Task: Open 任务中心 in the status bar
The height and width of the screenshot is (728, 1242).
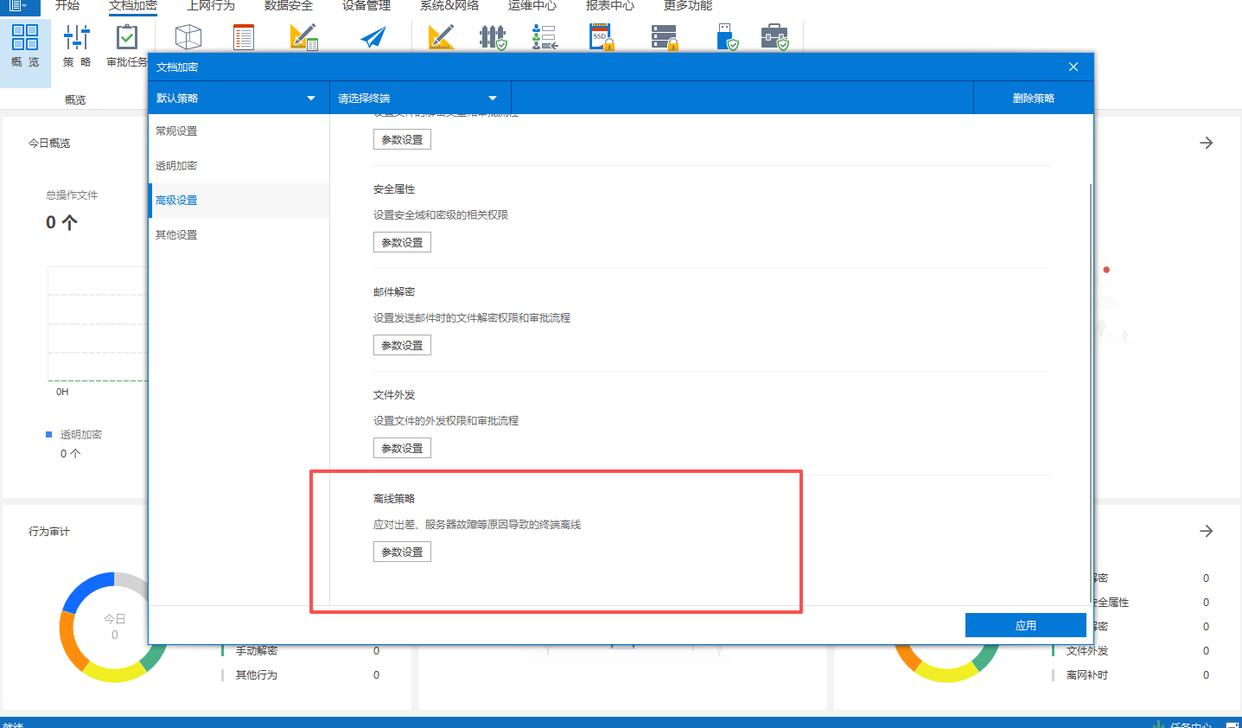Action: click(1183, 724)
